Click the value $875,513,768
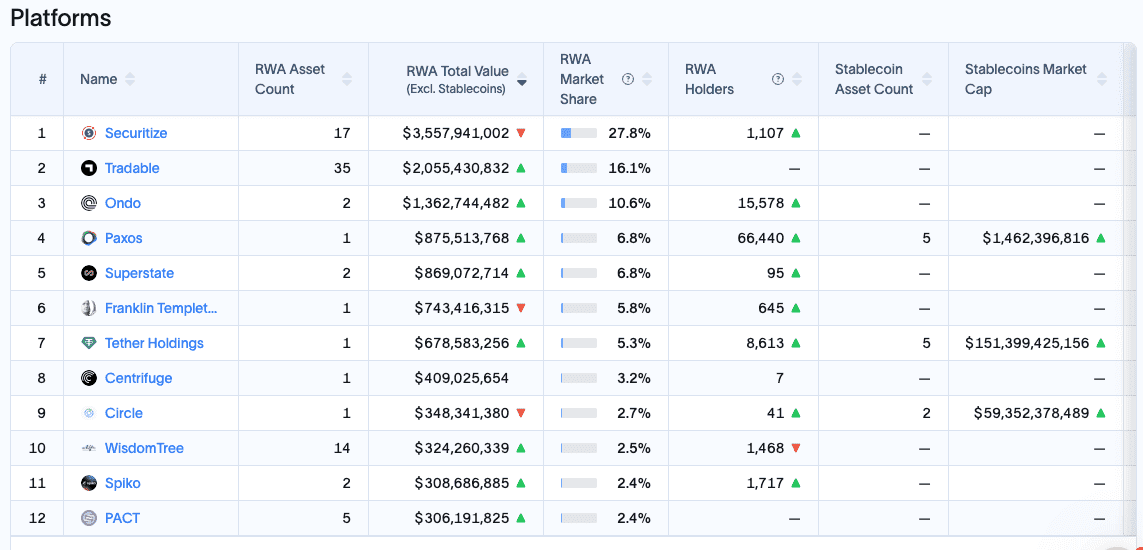The image size is (1143, 550). (x=462, y=238)
